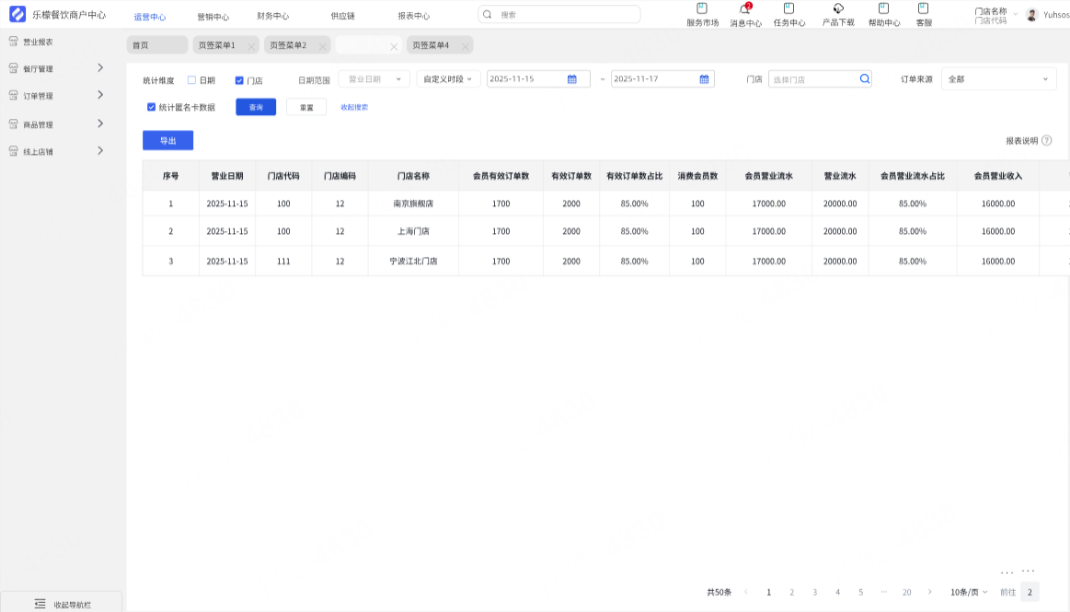Open the calendar icon for start date 2025-11-15
The image size is (1070, 612).
click(572, 79)
